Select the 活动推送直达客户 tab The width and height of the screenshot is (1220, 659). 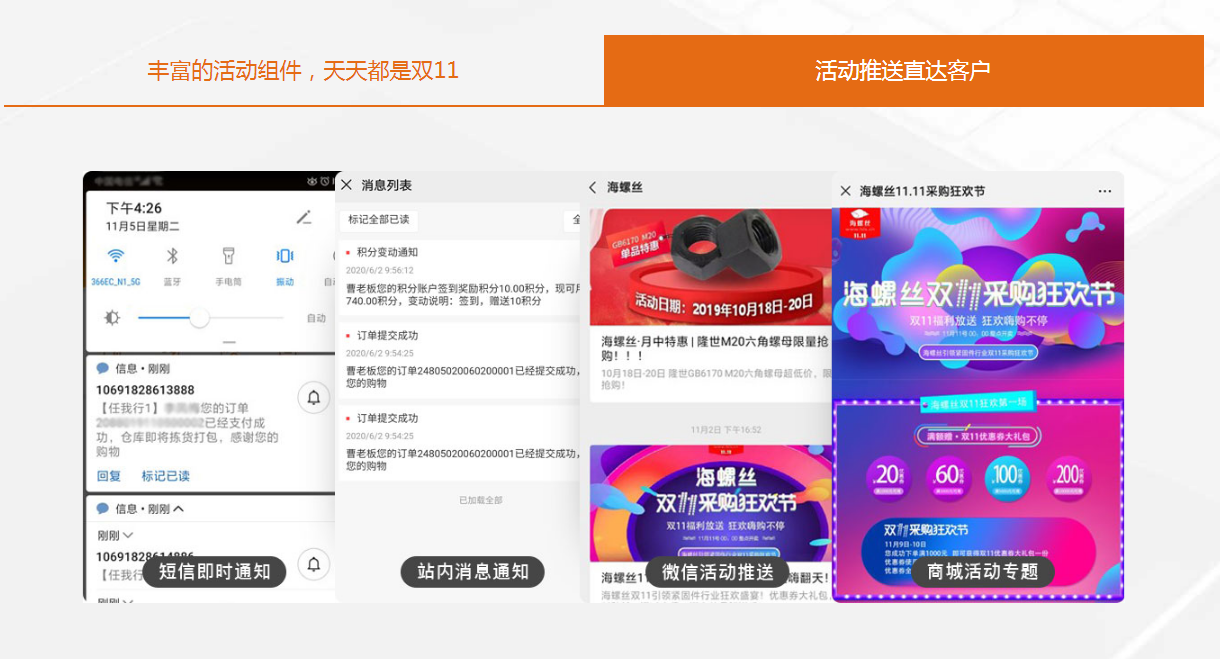coord(903,71)
